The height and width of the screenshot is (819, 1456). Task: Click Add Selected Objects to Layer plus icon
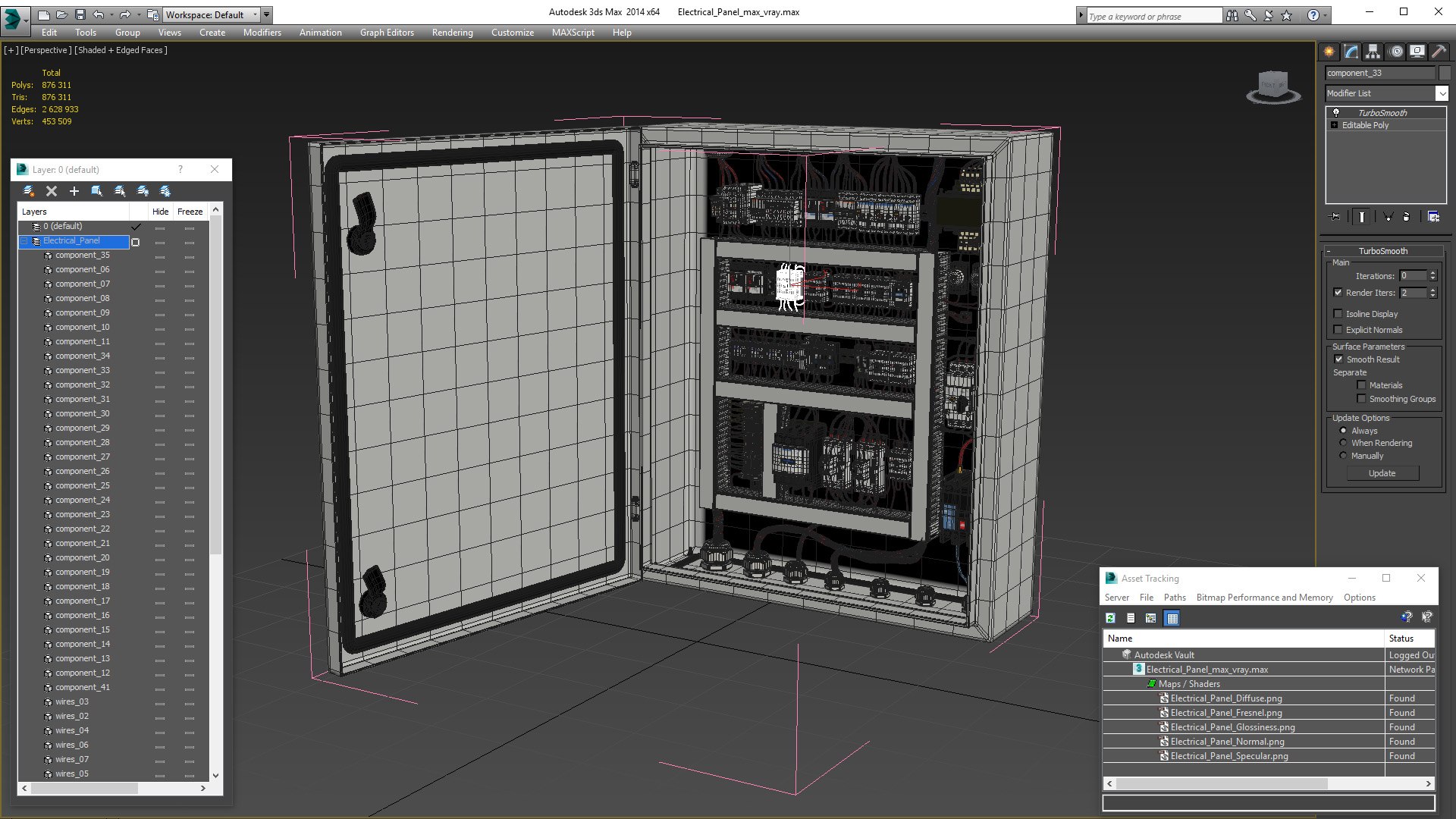(74, 191)
